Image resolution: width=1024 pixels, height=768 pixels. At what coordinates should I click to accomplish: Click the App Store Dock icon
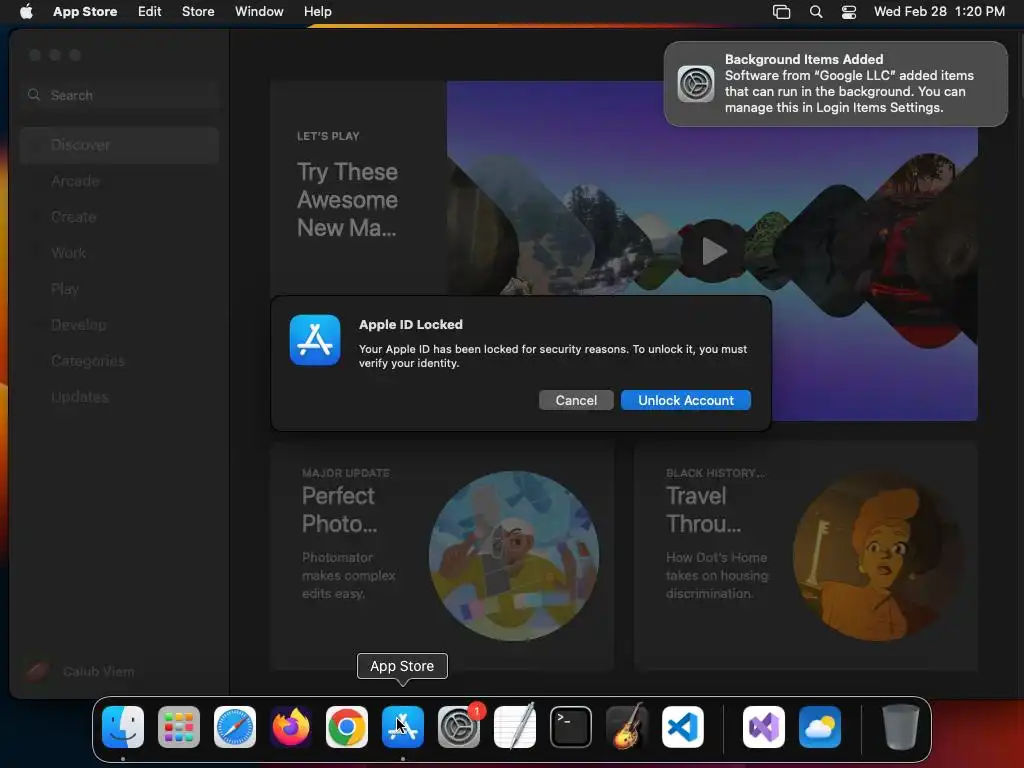point(403,727)
